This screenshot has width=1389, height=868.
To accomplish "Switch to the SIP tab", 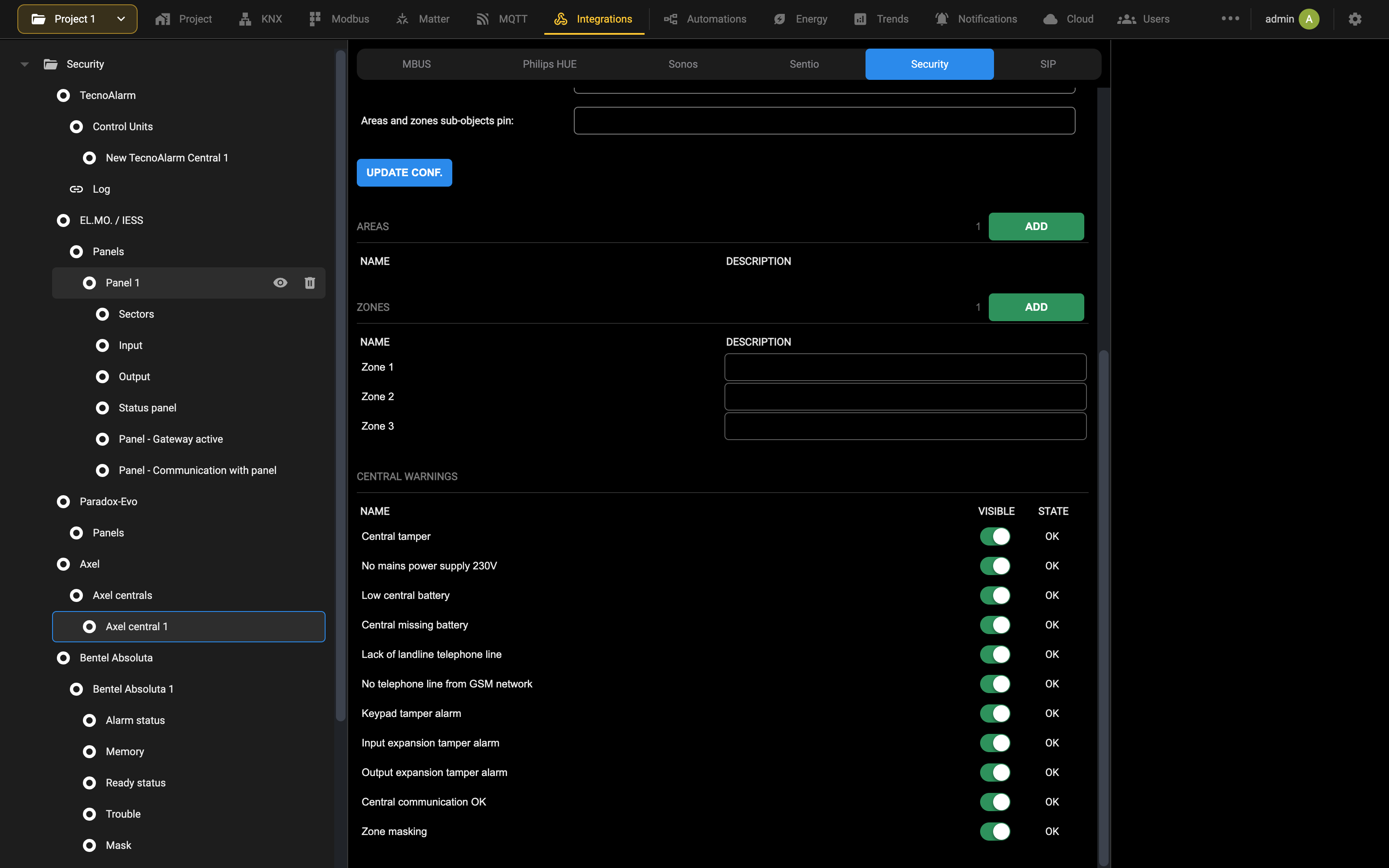I will pos(1048,64).
